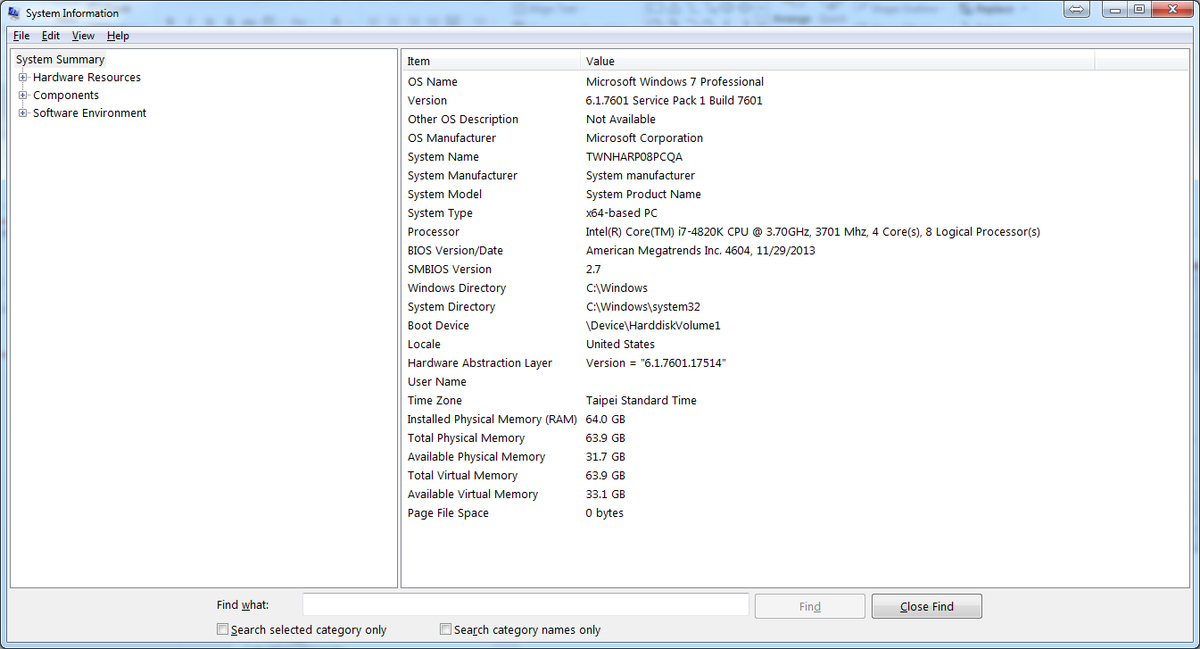Enable Search selected category only checkbox

(223, 630)
